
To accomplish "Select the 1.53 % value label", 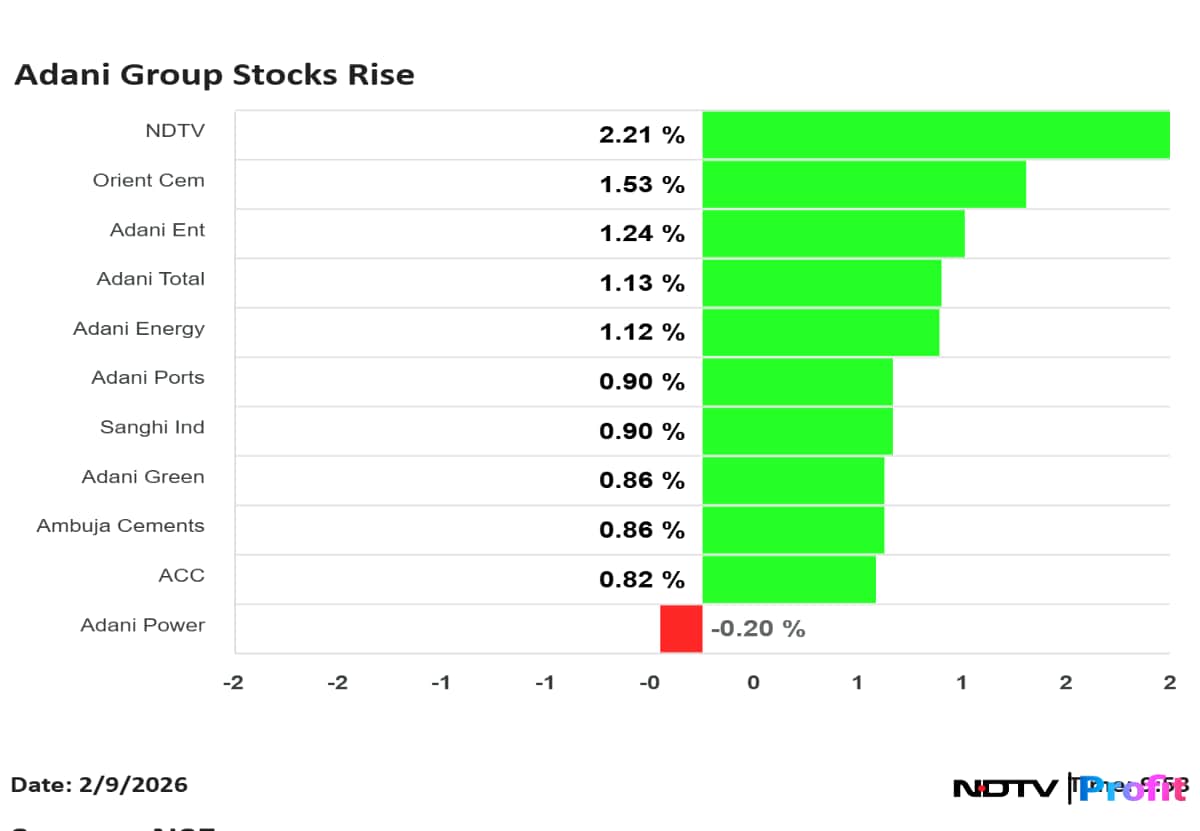I will (x=641, y=184).
